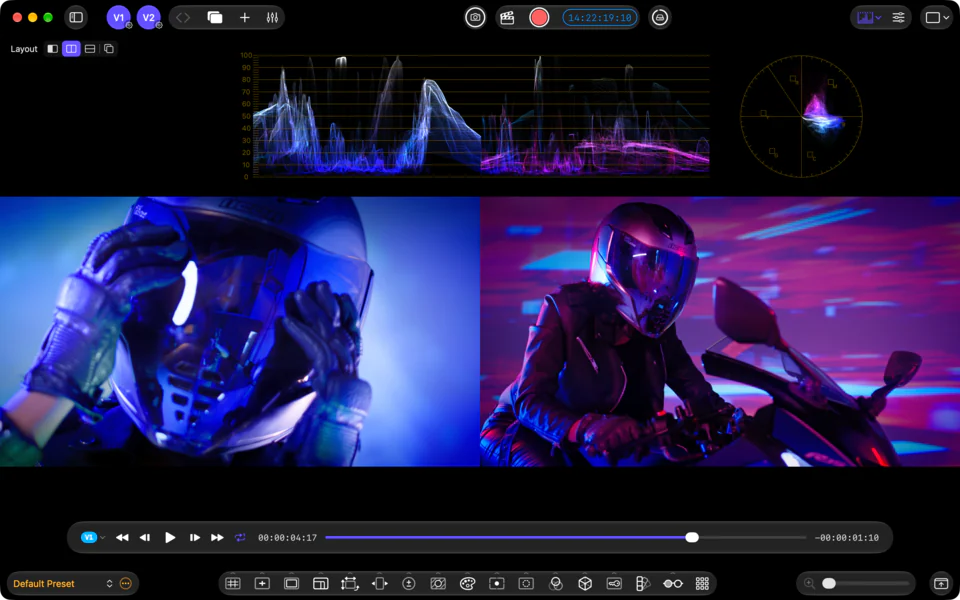Click the export window icon bottom right
This screenshot has height=600, width=960.
tap(942, 583)
